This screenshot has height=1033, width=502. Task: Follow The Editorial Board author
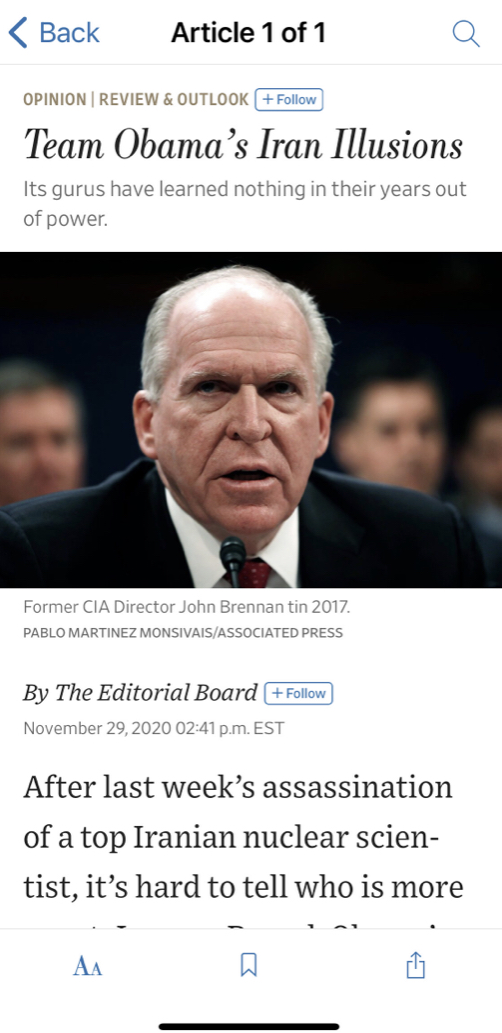tap(298, 693)
